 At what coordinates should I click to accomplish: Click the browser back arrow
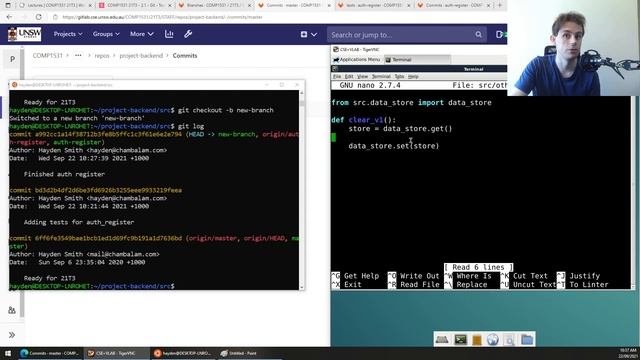point(9,17)
